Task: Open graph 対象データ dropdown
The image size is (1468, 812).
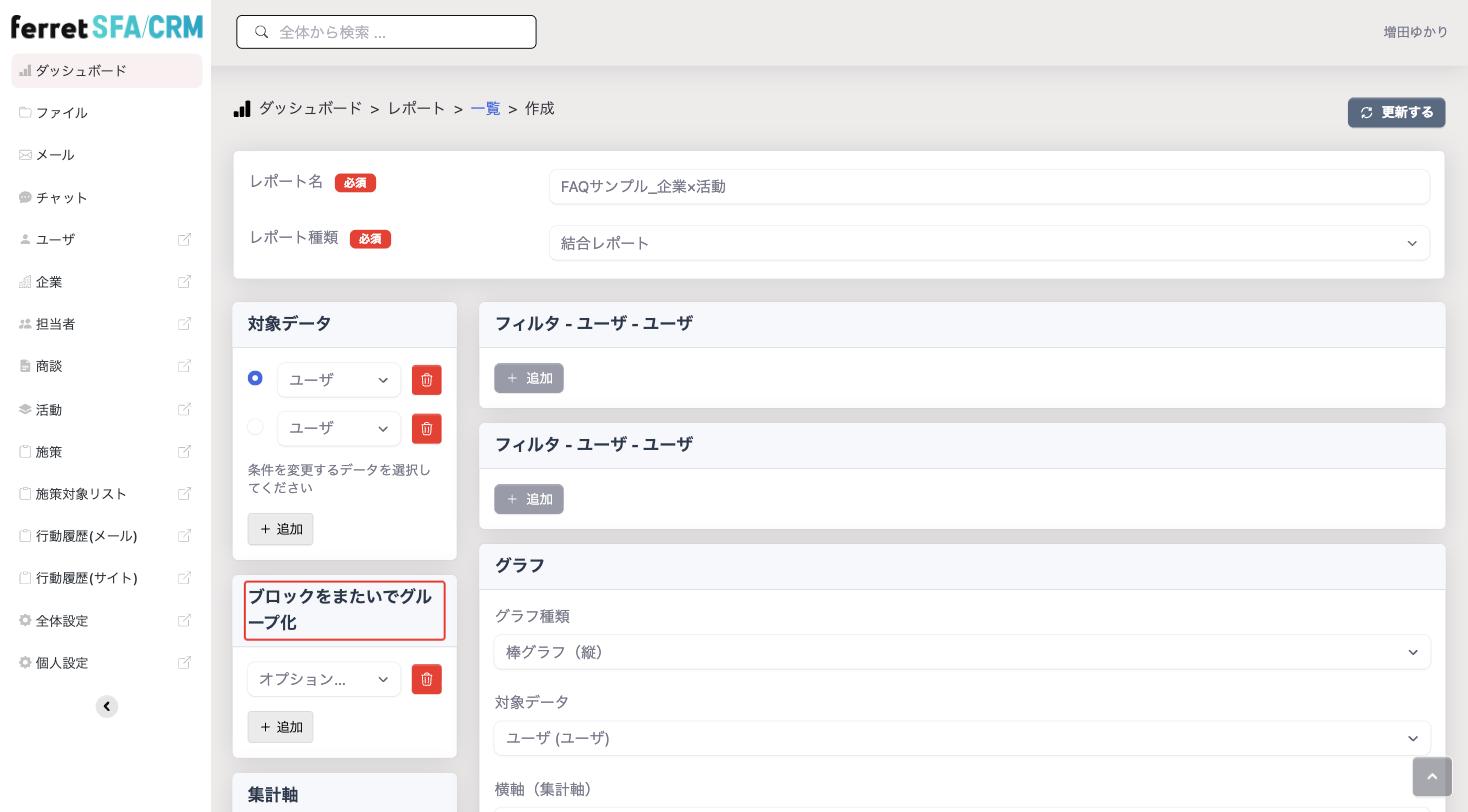Action: (962, 738)
